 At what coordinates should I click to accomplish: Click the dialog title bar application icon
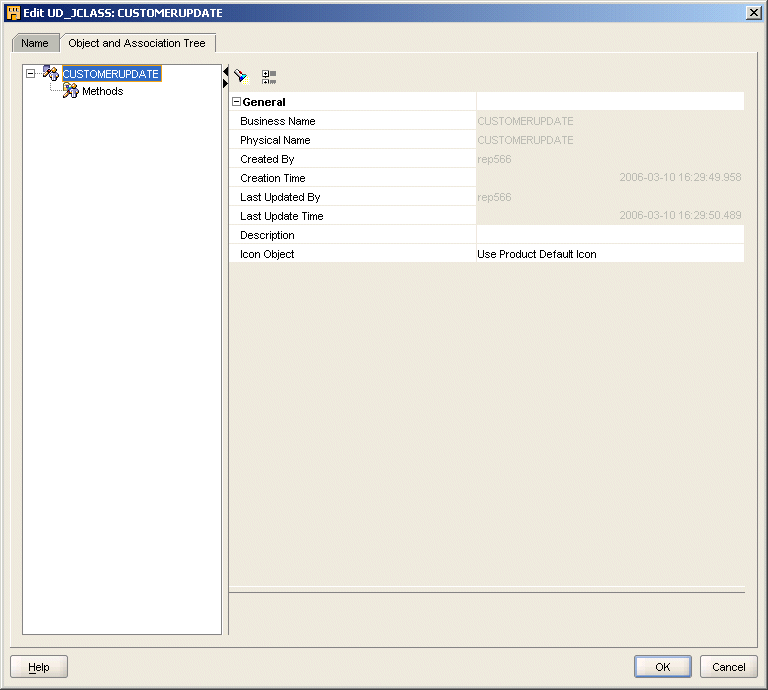pos(13,13)
